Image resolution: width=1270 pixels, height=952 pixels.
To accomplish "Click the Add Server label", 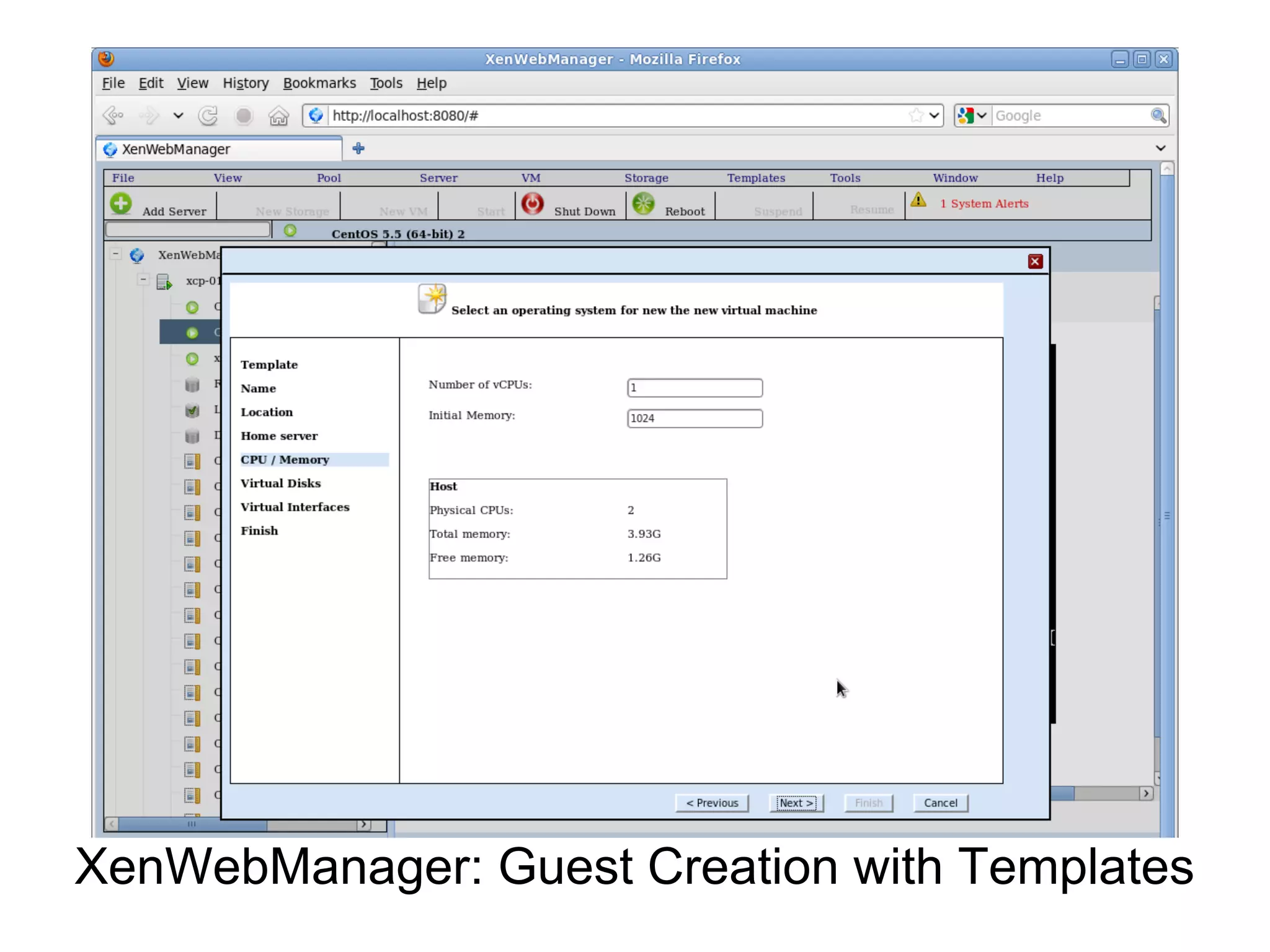I will pyautogui.click(x=174, y=211).
